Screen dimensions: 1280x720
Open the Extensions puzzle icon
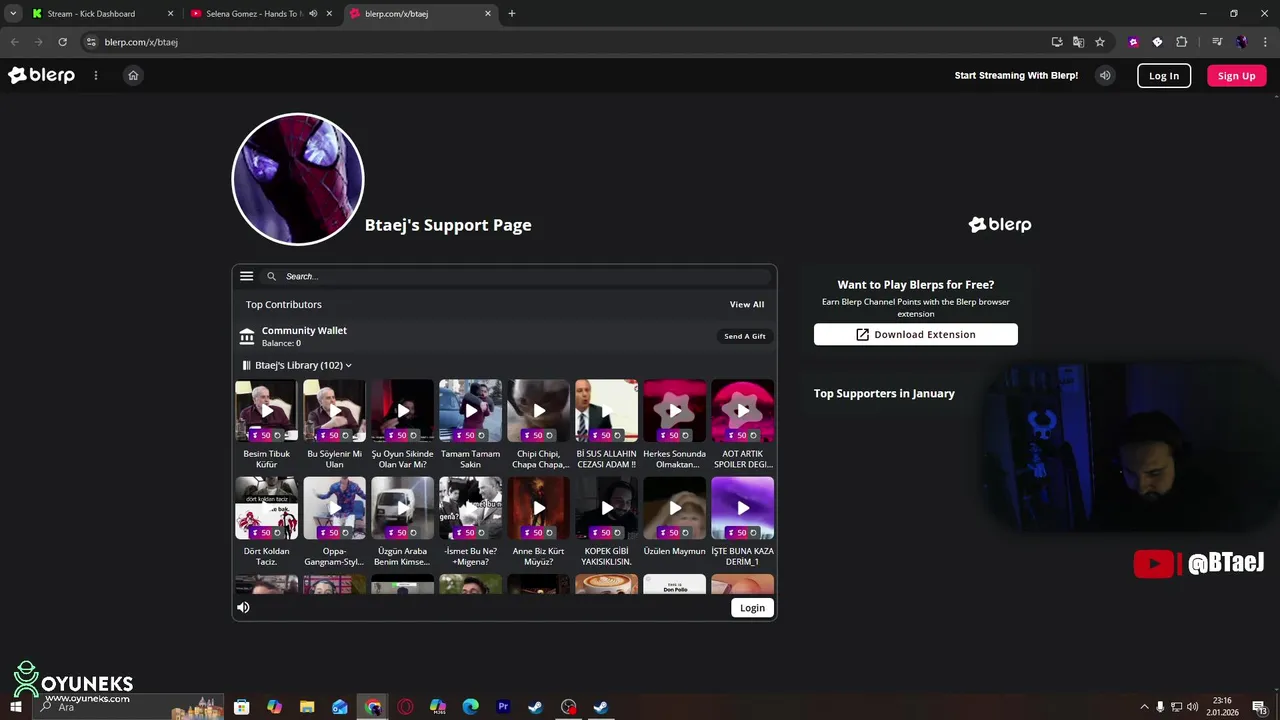point(1182,42)
